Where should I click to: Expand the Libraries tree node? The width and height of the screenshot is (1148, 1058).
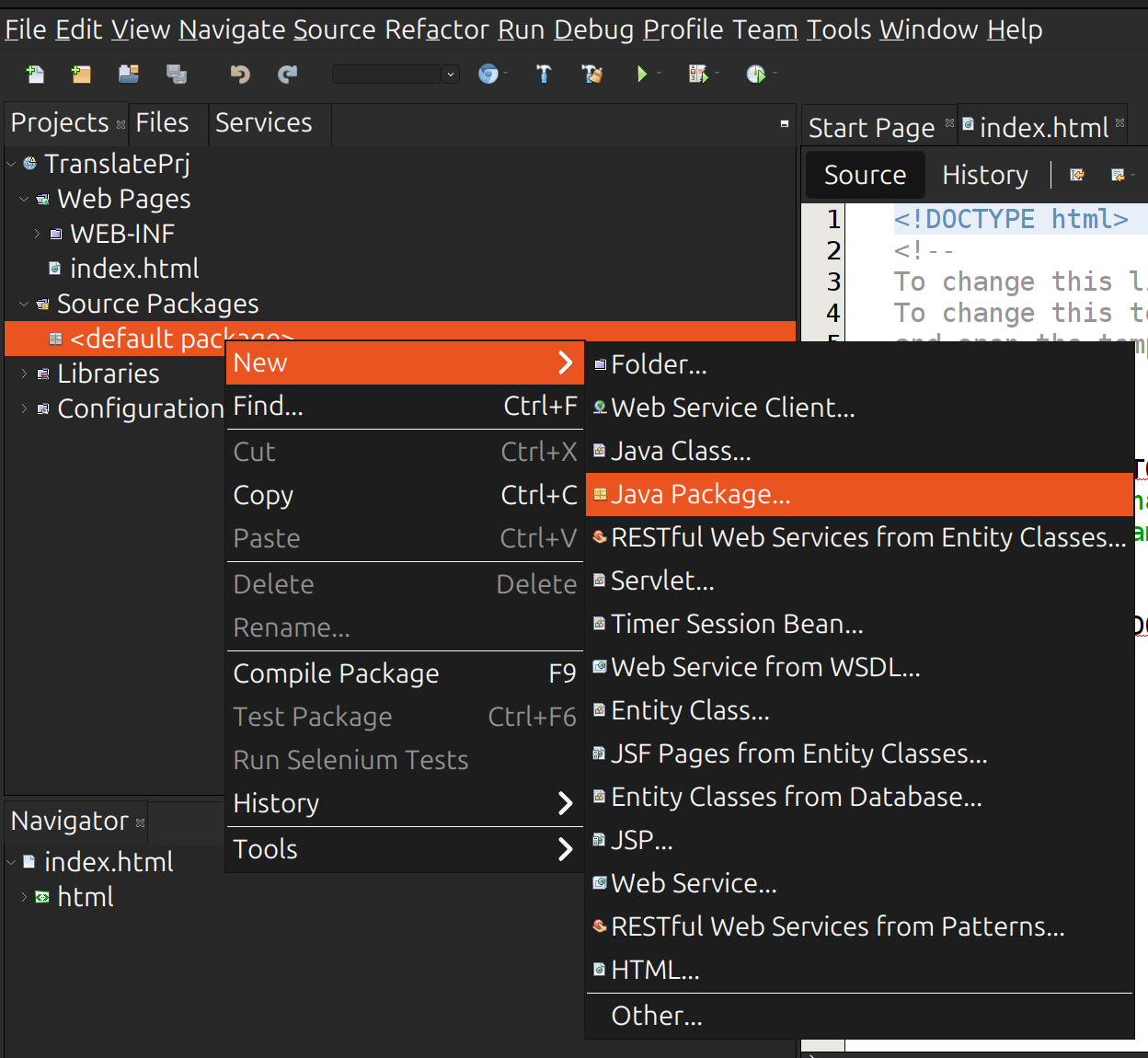pos(24,374)
